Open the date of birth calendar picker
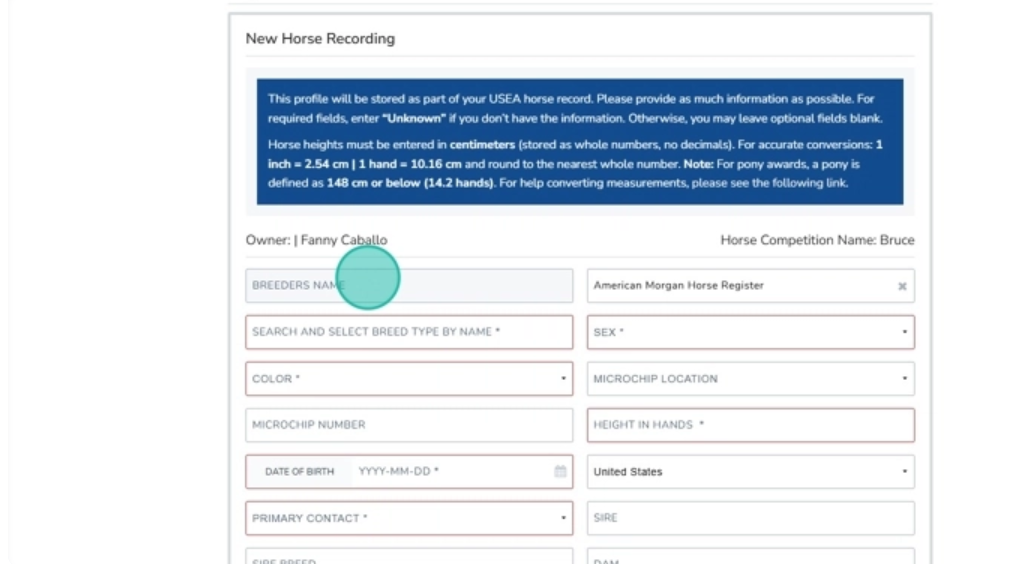This screenshot has height=564, width=1028. 560,471
